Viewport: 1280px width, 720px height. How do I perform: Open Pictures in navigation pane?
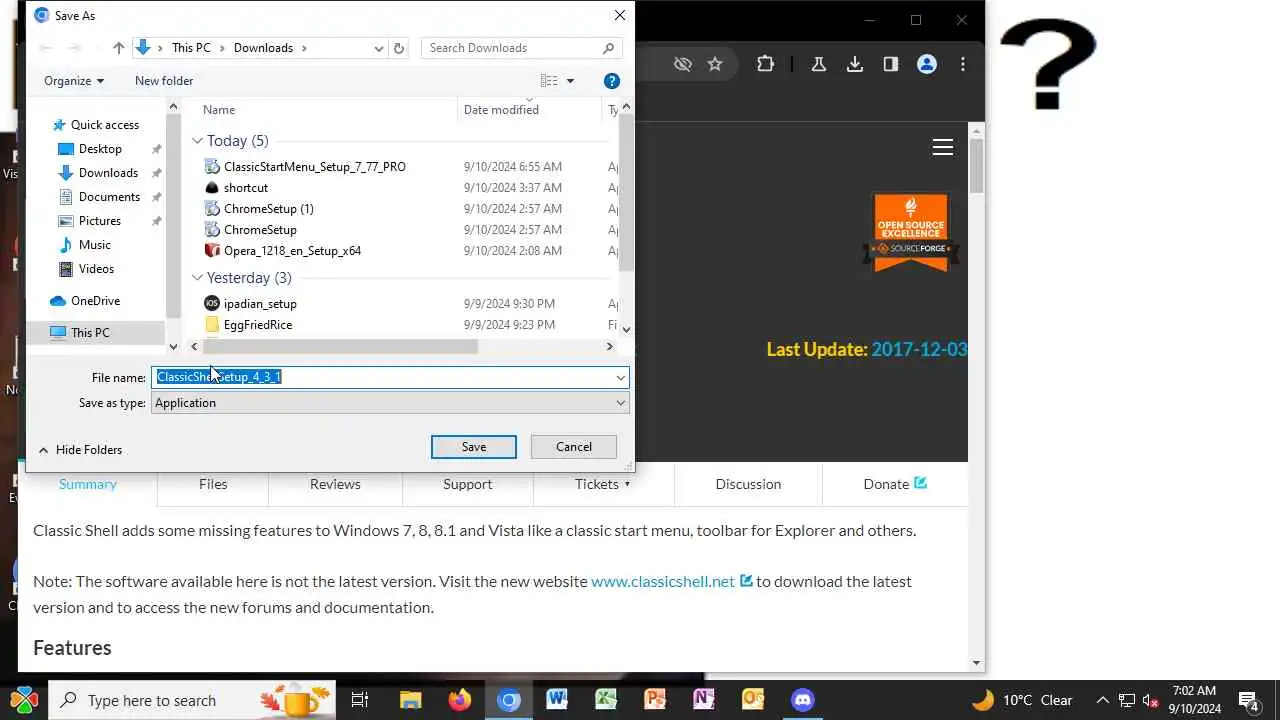click(x=100, y=221)
